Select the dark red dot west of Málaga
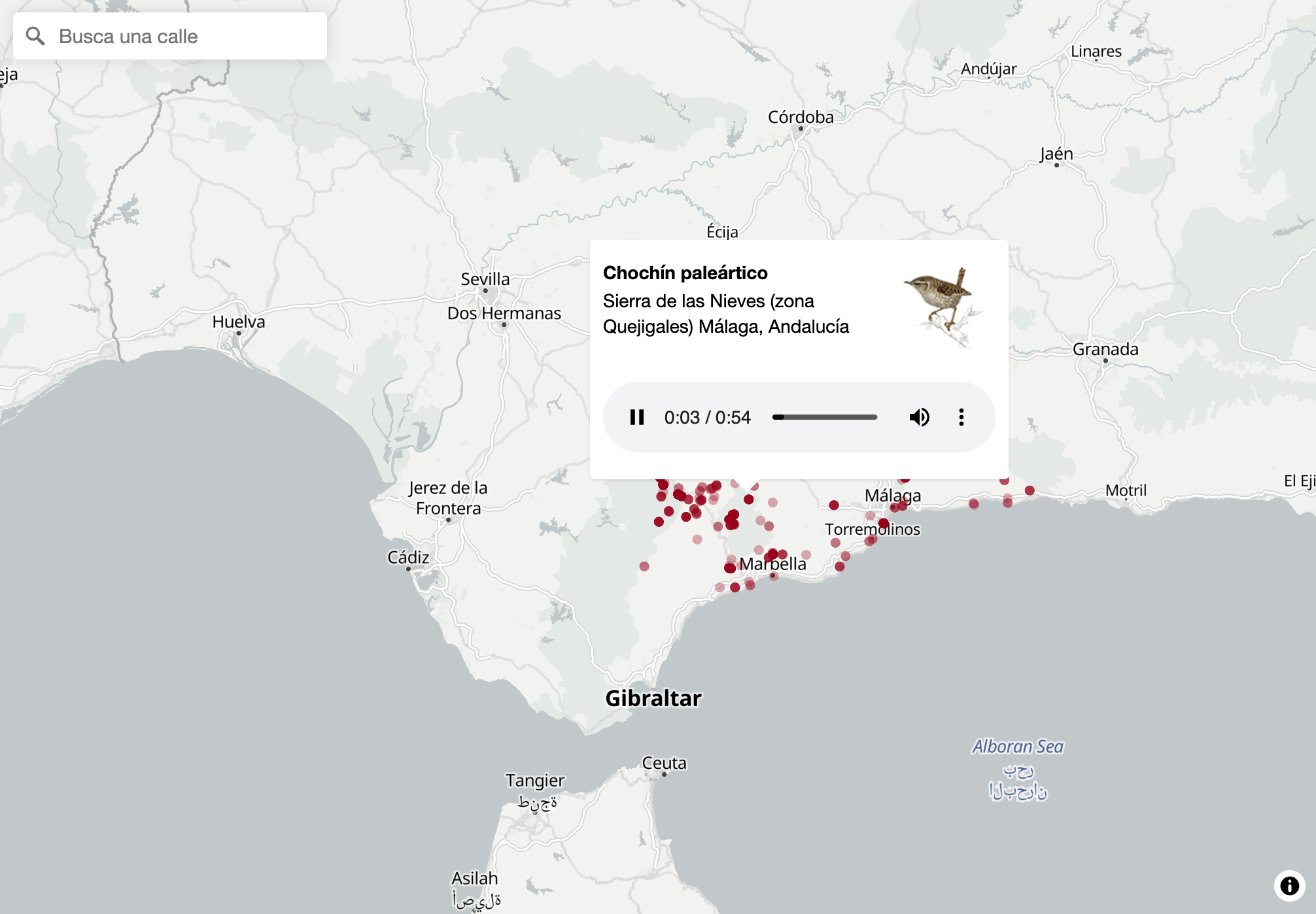This screenshot has height=914, width=1316. tap(833, 505)
